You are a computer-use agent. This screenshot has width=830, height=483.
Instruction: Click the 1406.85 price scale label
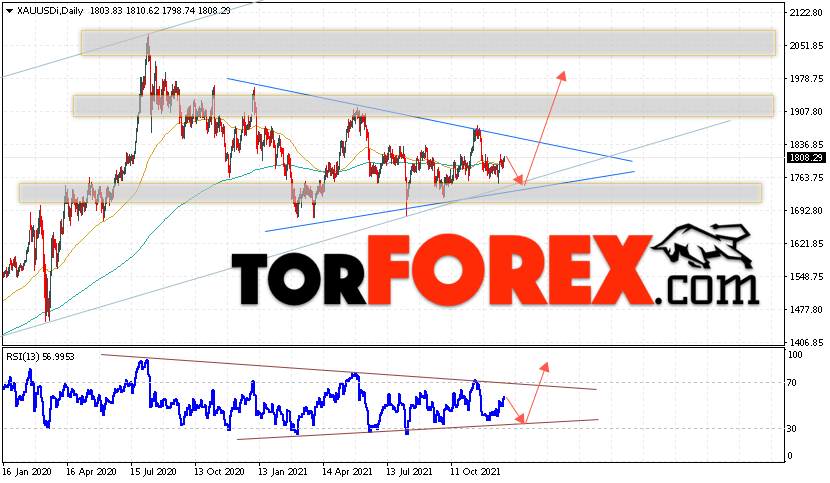point(806,343)
